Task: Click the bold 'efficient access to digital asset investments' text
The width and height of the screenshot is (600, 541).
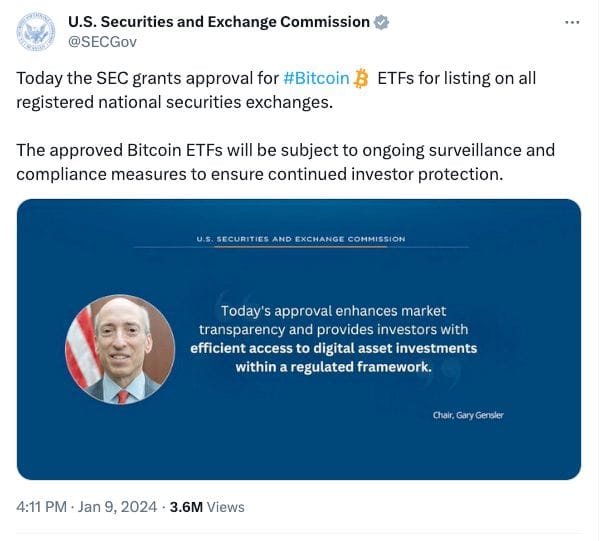Action: 333,348
